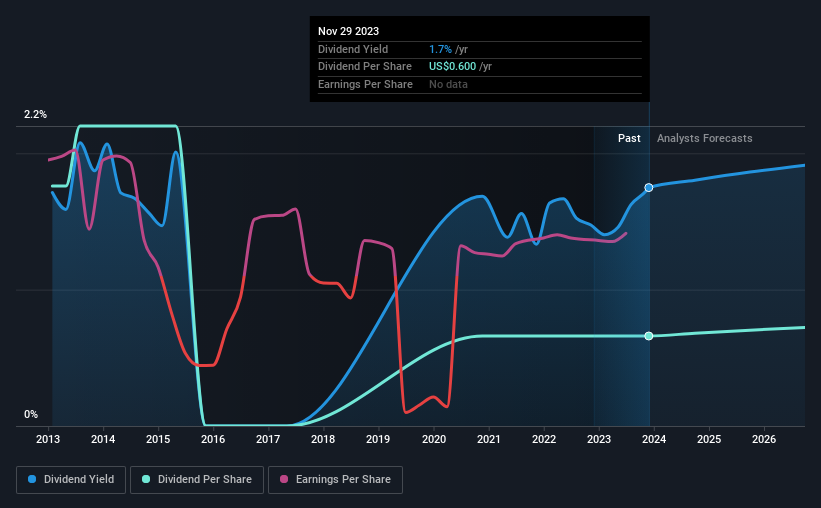Click the 2026 x-axis label
Image resolution: width=821 pixels, height=508 pixels.
point(764,439)
